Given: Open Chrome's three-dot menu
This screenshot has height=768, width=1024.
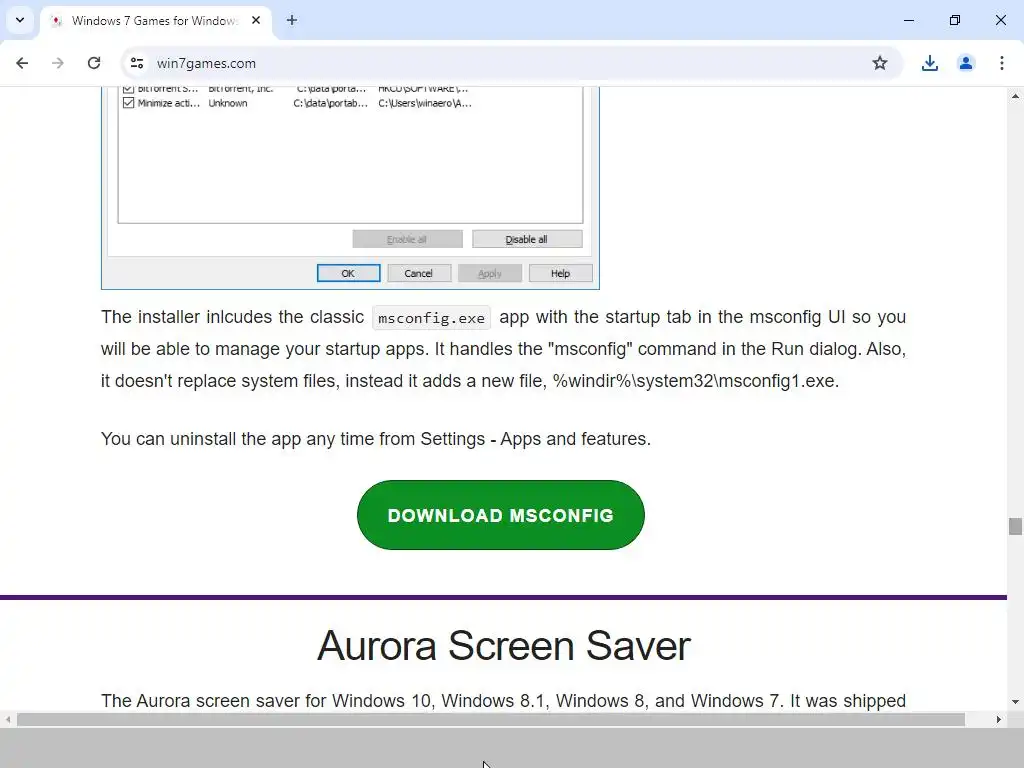Looking at the screenshot, I should point(1002,63).
